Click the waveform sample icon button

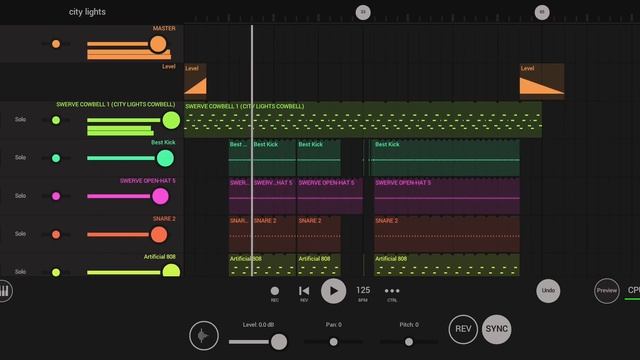pos(204,336)
